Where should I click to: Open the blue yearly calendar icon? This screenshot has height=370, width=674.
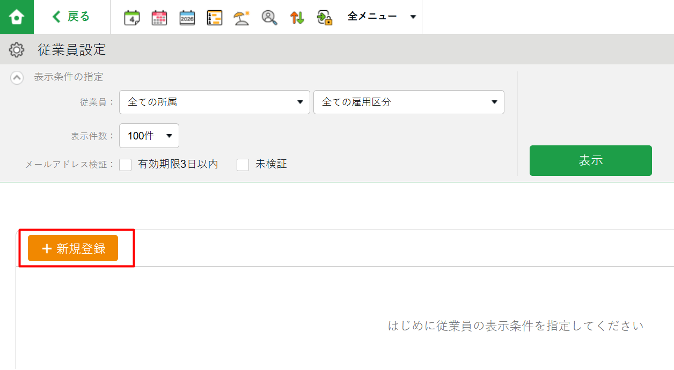coord(187,18)
